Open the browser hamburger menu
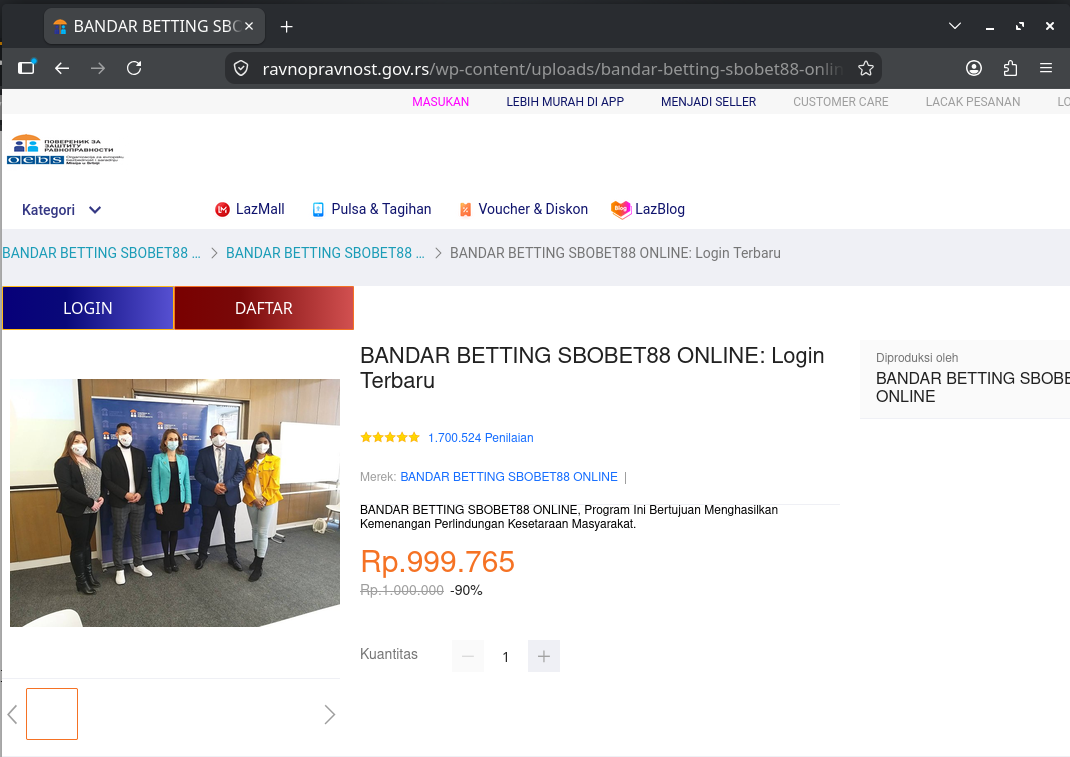The height and width of the screenshot is (757, 1070). [x=1045, y=68]
